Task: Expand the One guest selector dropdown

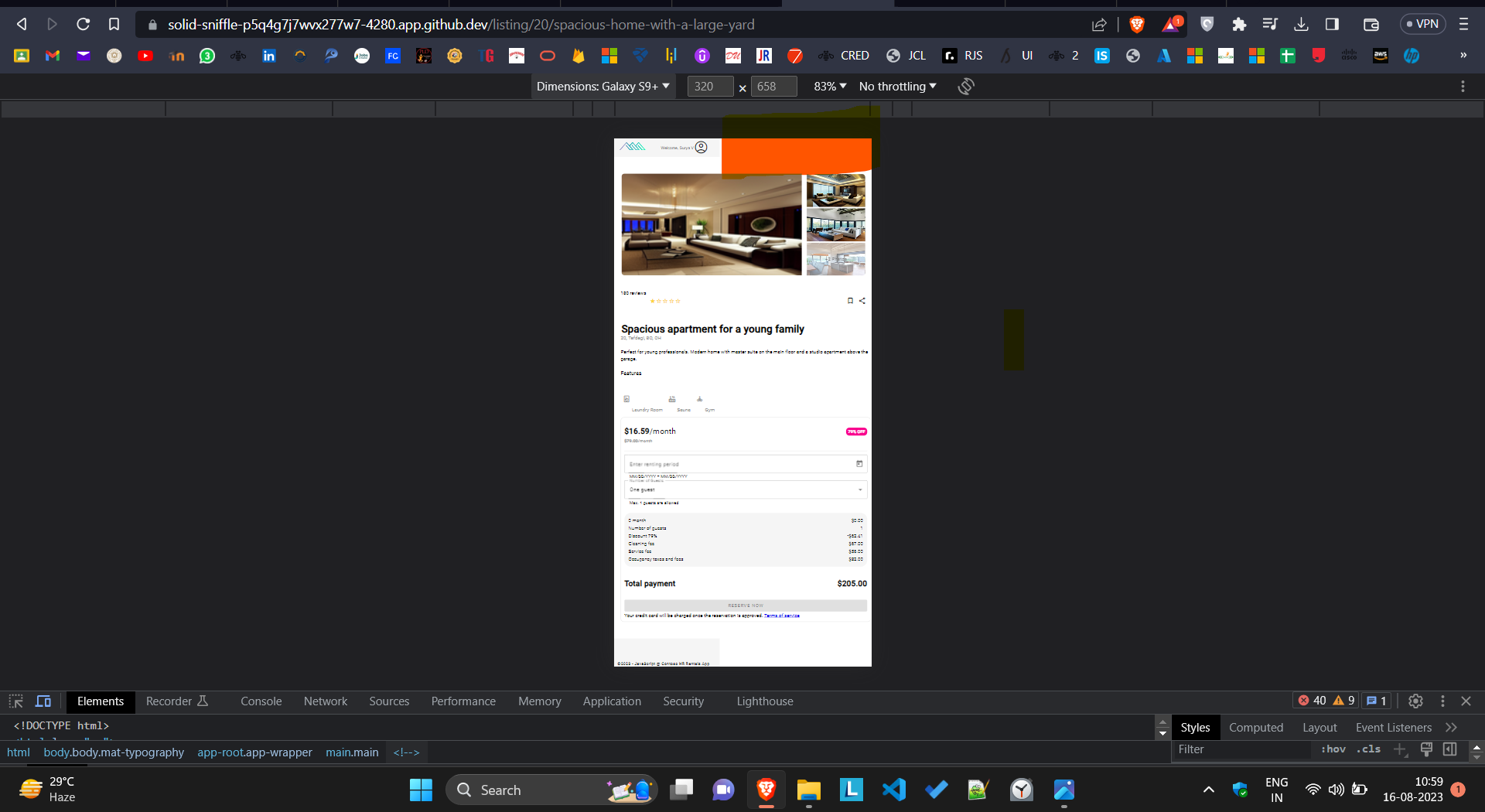Action: click(x=859, y=490)
